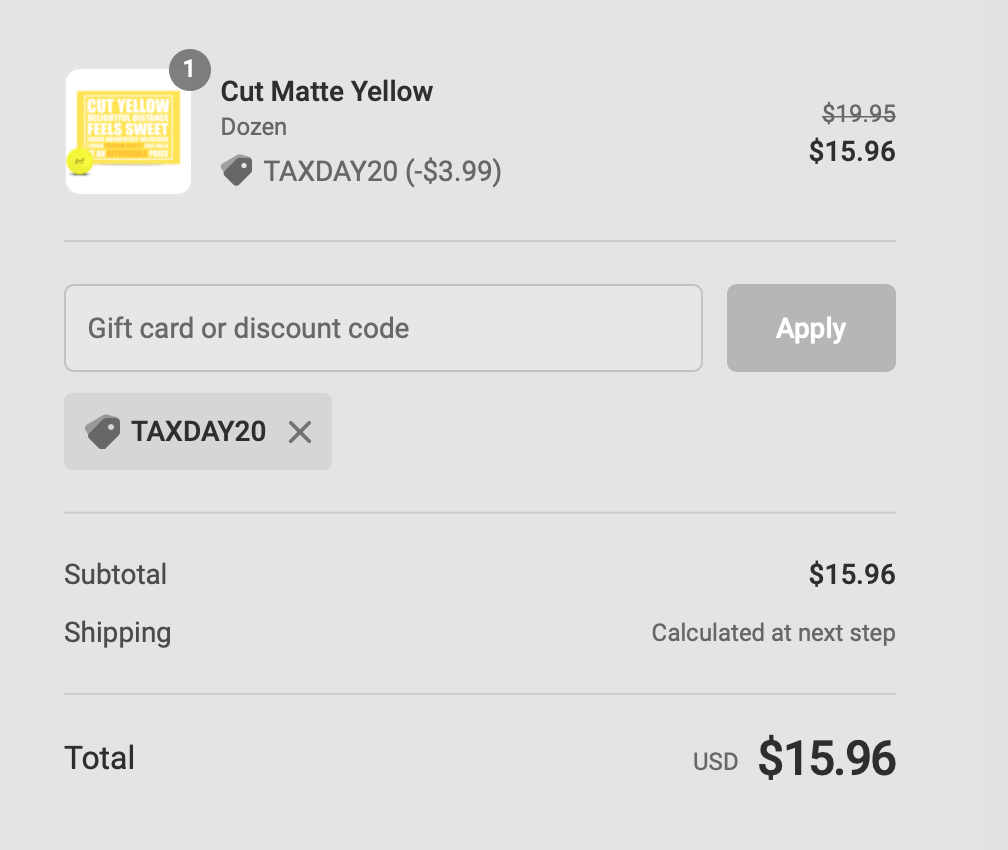The width and height of the screenshot is (1008, 850).
Task: Click the Total label
Action: point(99,758)
